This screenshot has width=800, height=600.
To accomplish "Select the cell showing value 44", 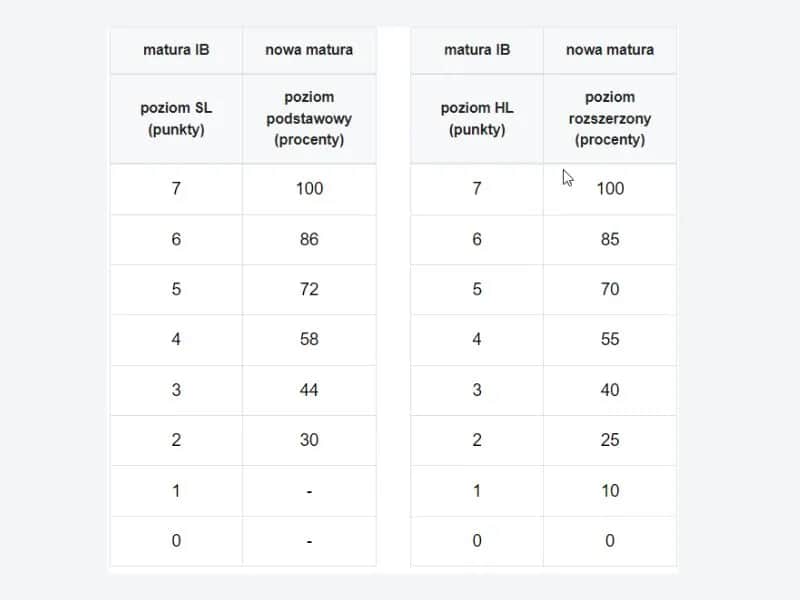I will (309, 390).
